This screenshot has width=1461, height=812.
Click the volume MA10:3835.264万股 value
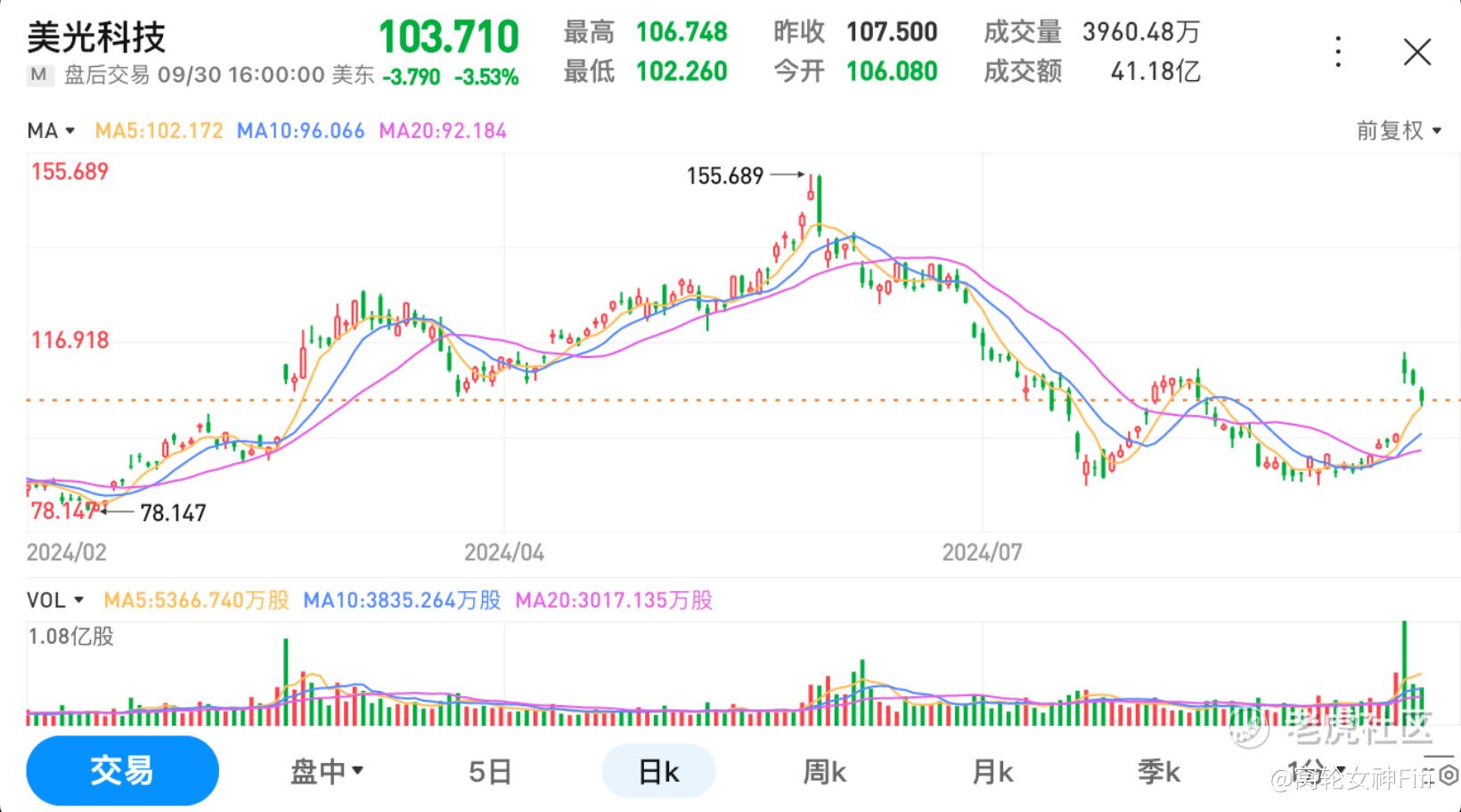coord(402,600)
